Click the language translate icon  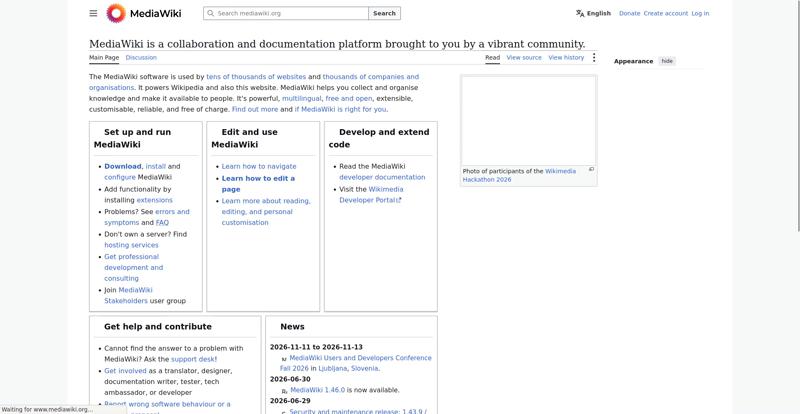(x=580, y=13)
